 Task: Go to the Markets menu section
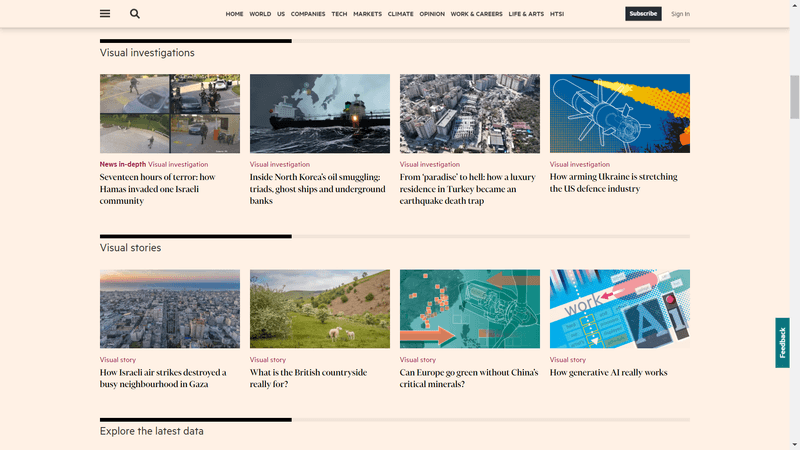point(367,14)
